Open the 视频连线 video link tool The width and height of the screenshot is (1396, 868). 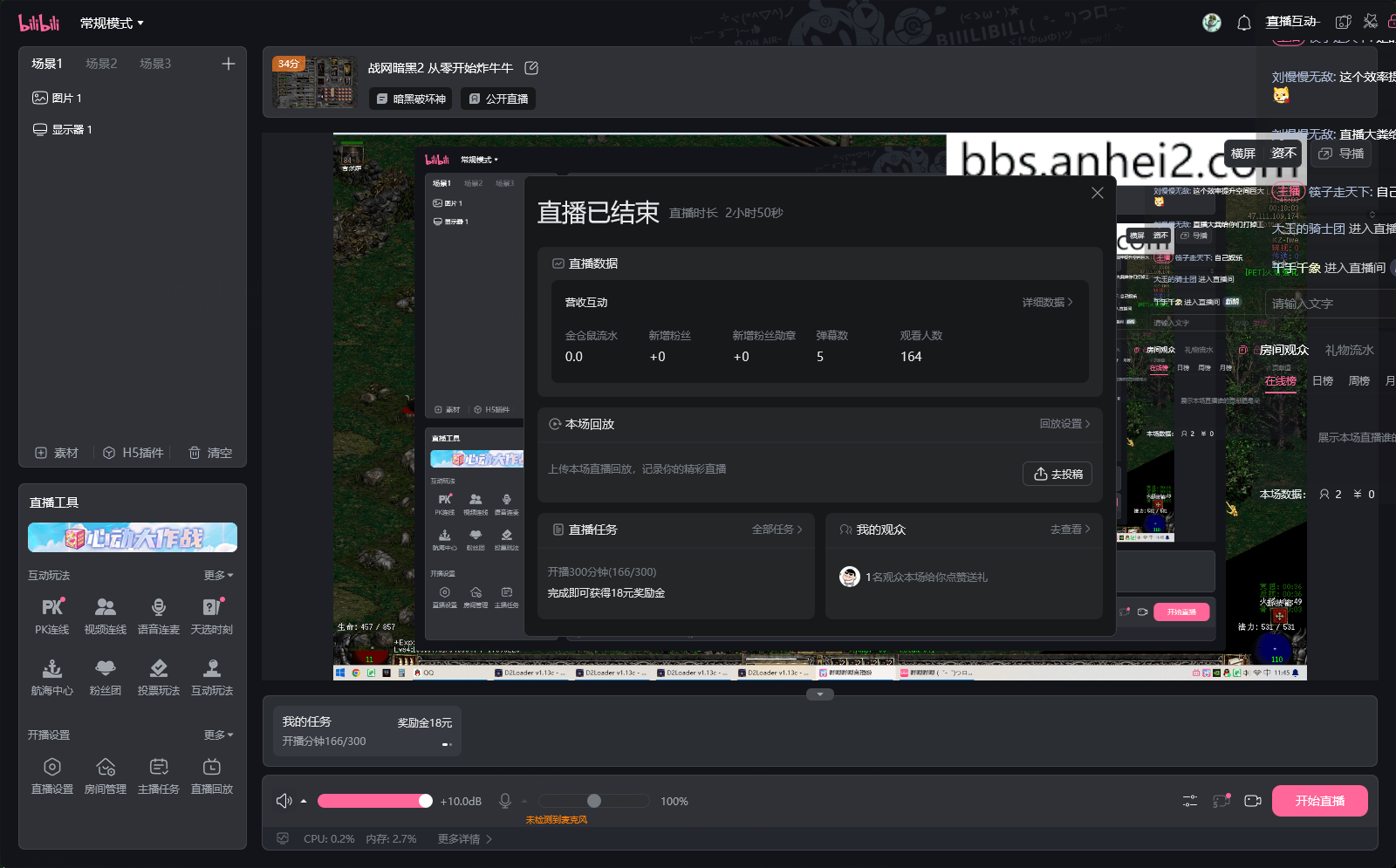tap(106, 616)
